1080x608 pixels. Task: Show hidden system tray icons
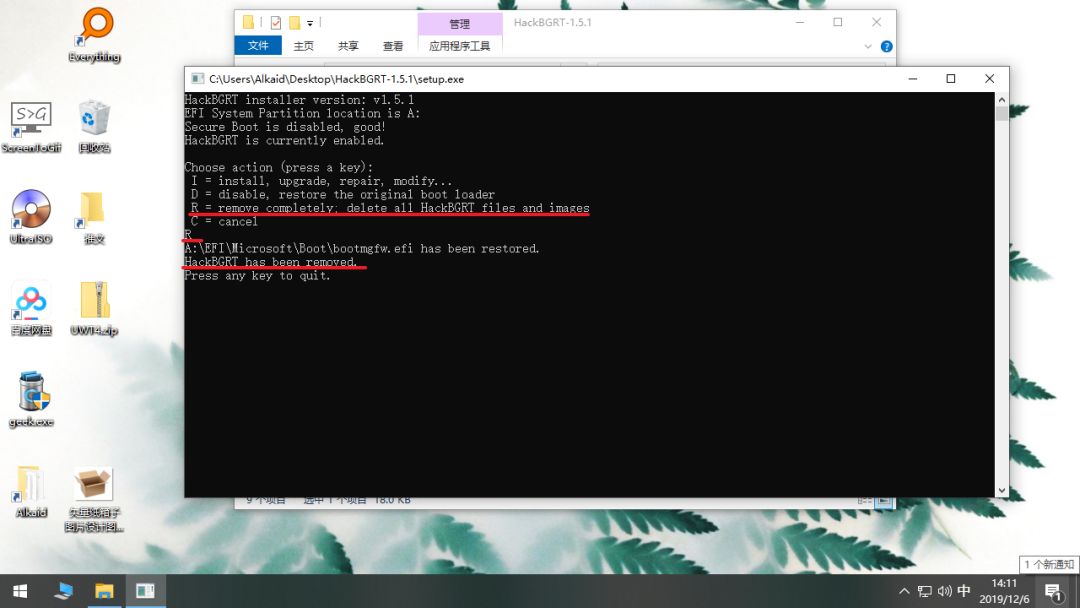[x=904, y=591]
